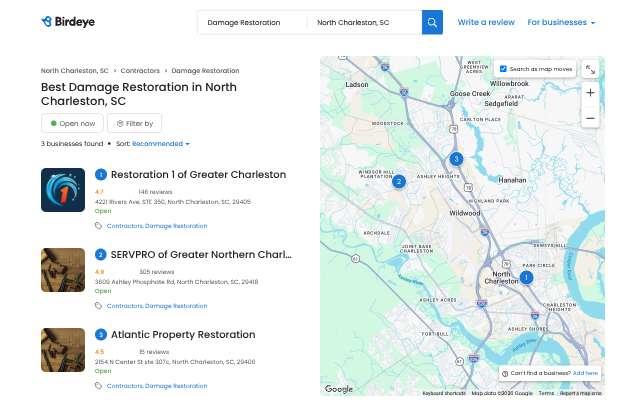Click the address 2154 N Center St

pyautogui.click(x=175, y=362)
